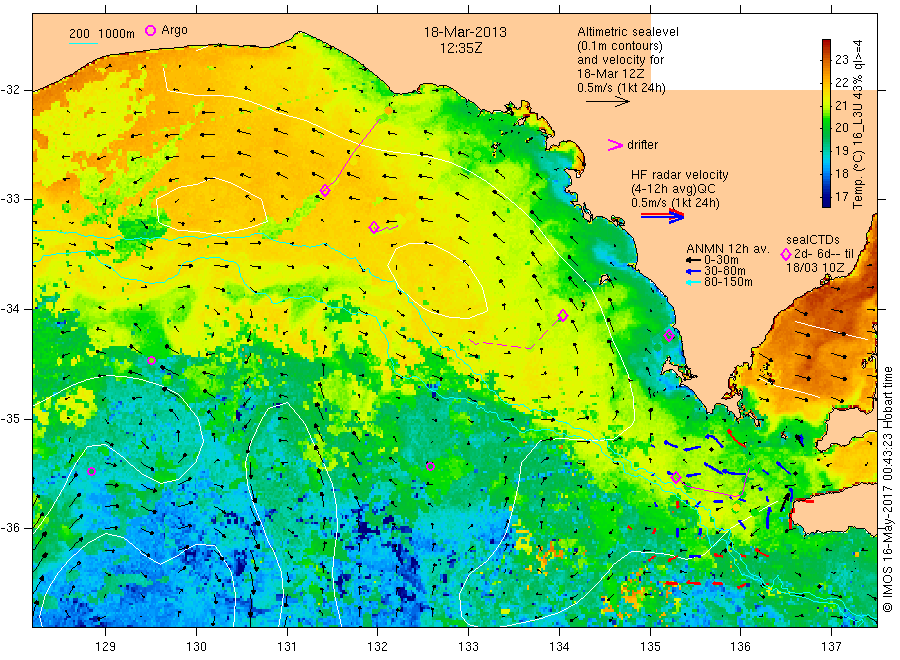This screenshot has height=660, width=900.
Task: Click the magenta drifter chevron symbol in the legend
Action: pos(615,145)
